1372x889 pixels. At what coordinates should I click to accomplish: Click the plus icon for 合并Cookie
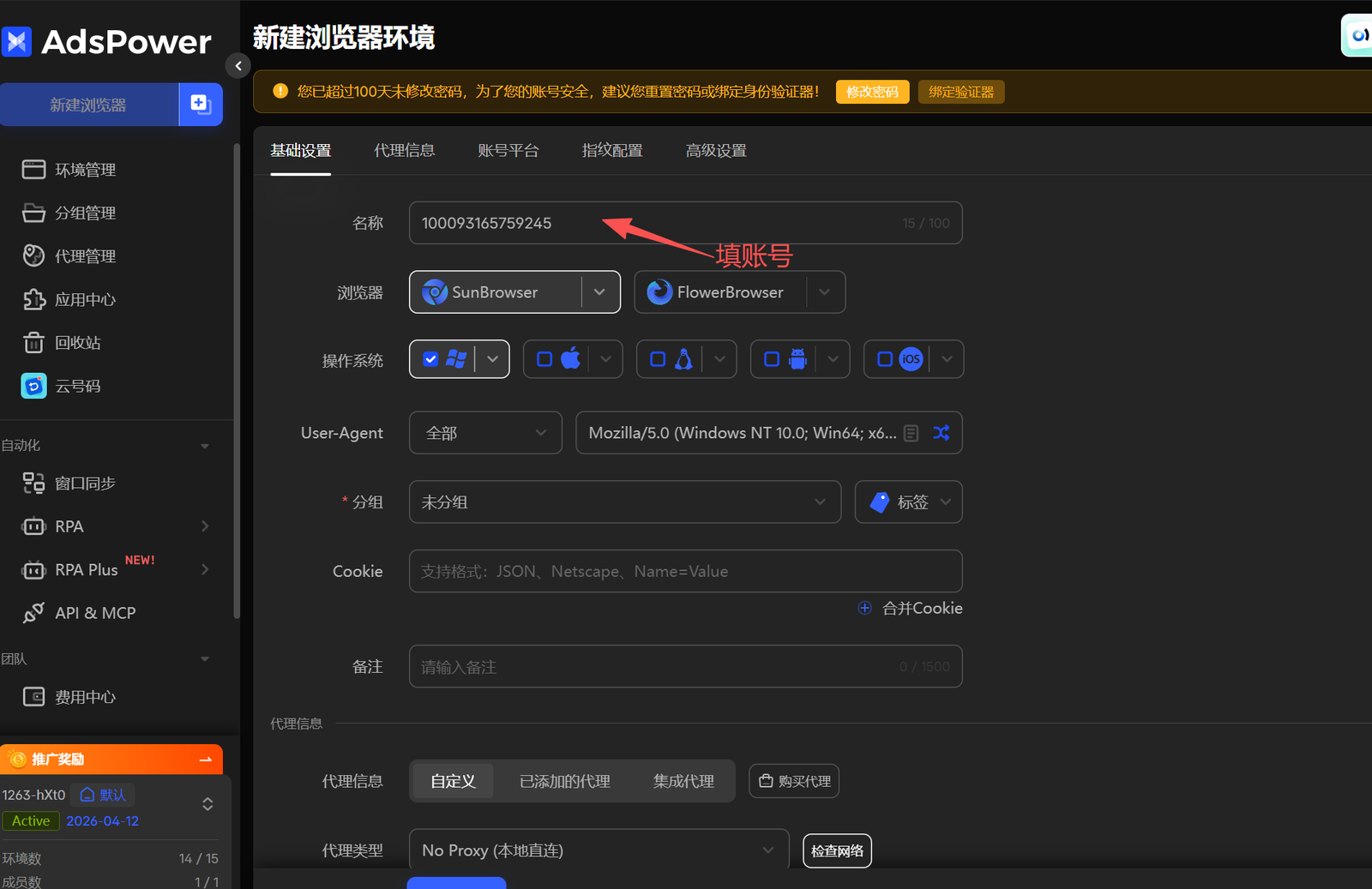click(x=864, y=608)
